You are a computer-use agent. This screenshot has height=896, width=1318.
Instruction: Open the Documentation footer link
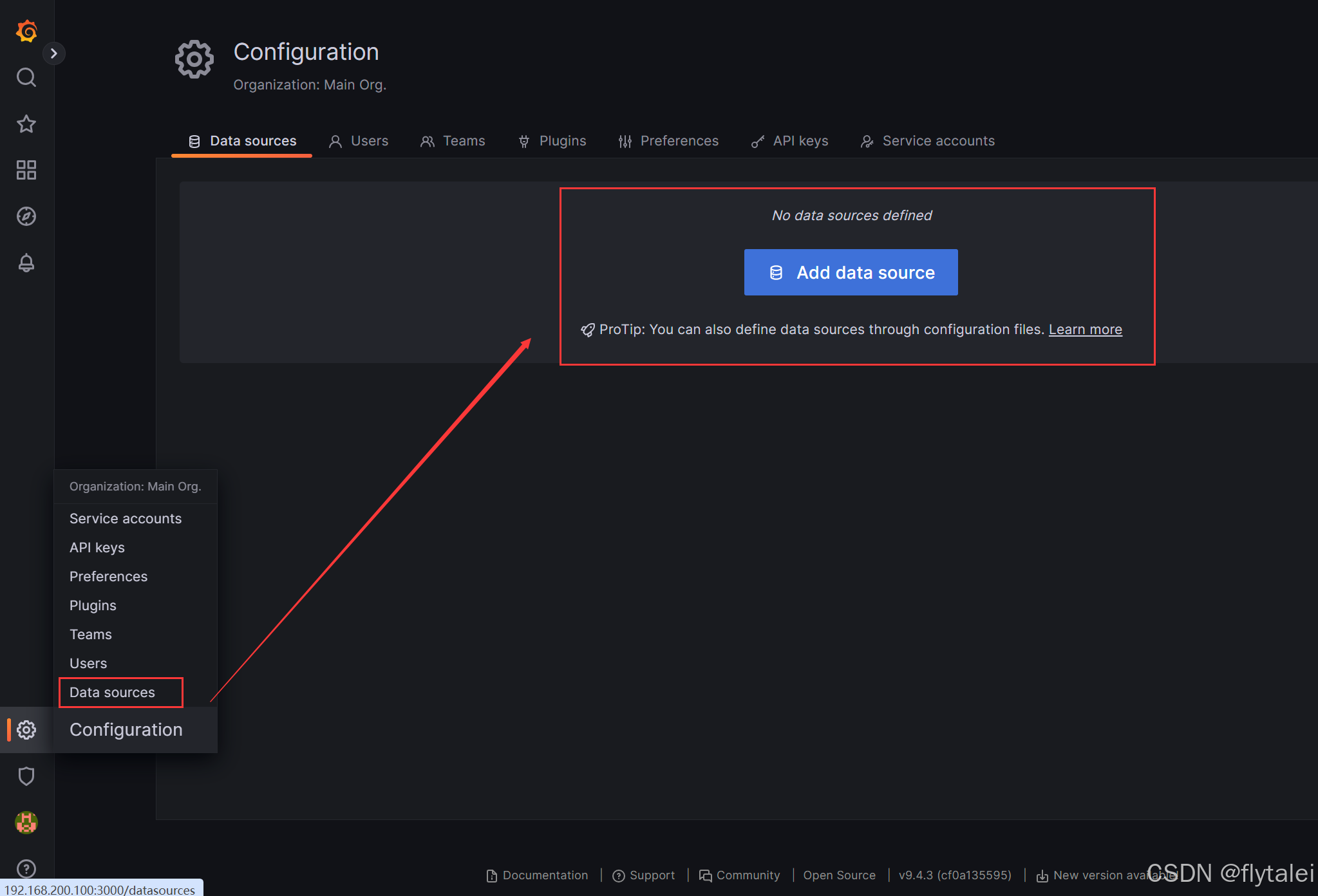[x=538, y=875]
